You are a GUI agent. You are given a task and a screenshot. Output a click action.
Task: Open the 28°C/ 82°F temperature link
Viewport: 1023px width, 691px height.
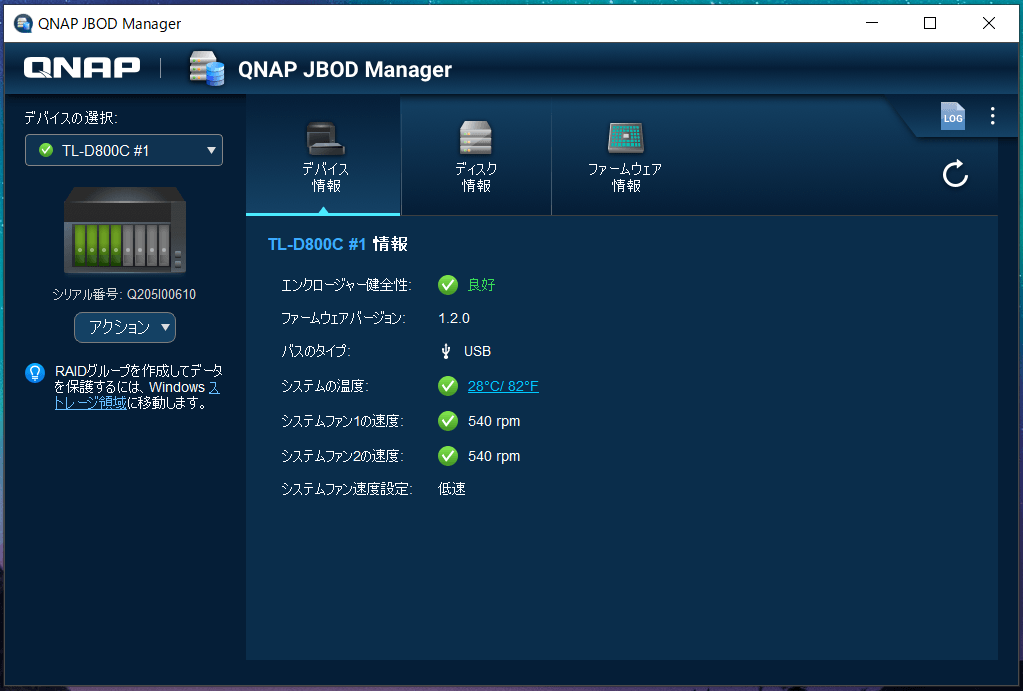tap(503, 386)
